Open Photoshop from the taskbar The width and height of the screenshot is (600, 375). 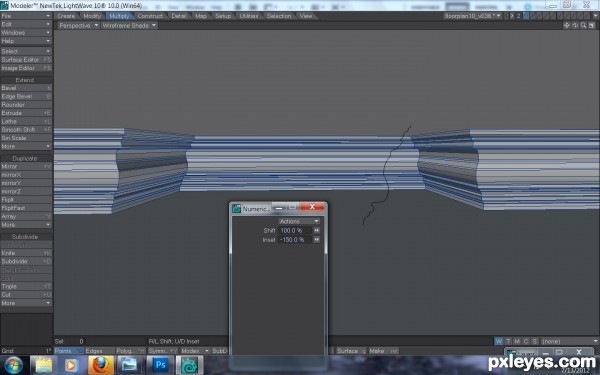tap(160, 365)
